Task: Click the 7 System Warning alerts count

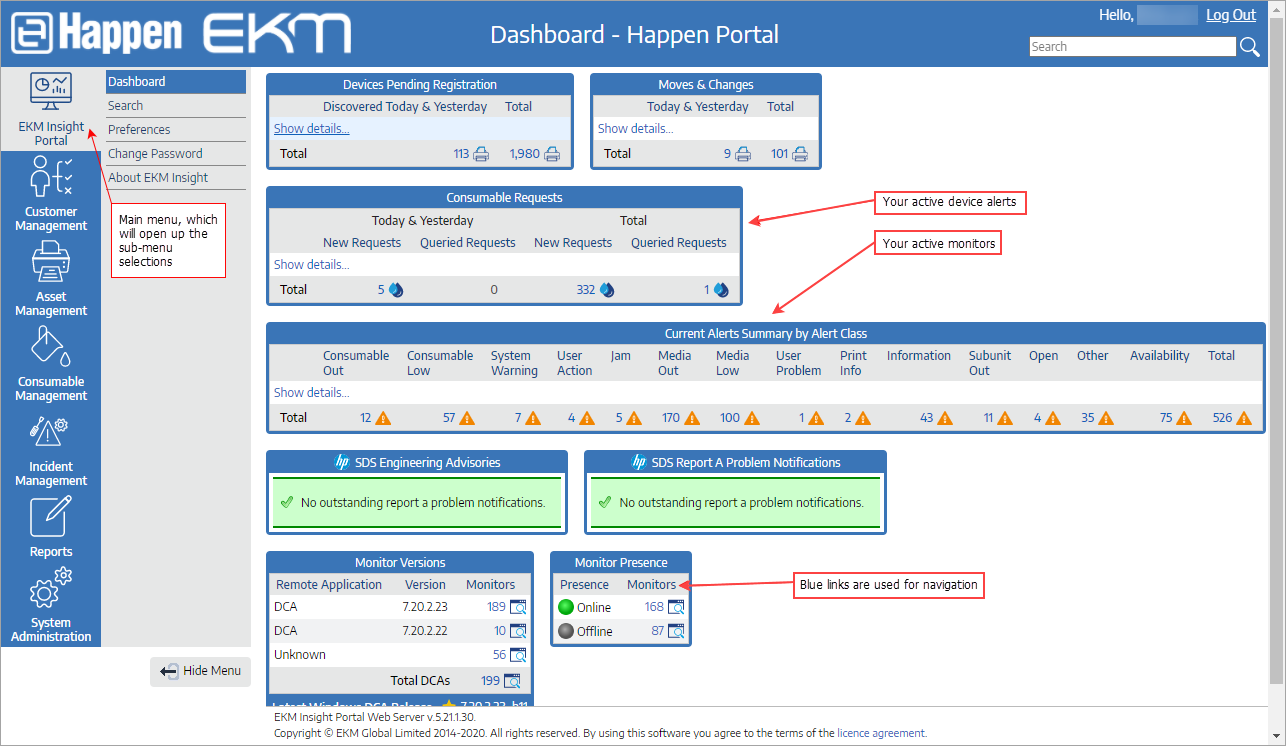Action: click(x=519, y=418)
